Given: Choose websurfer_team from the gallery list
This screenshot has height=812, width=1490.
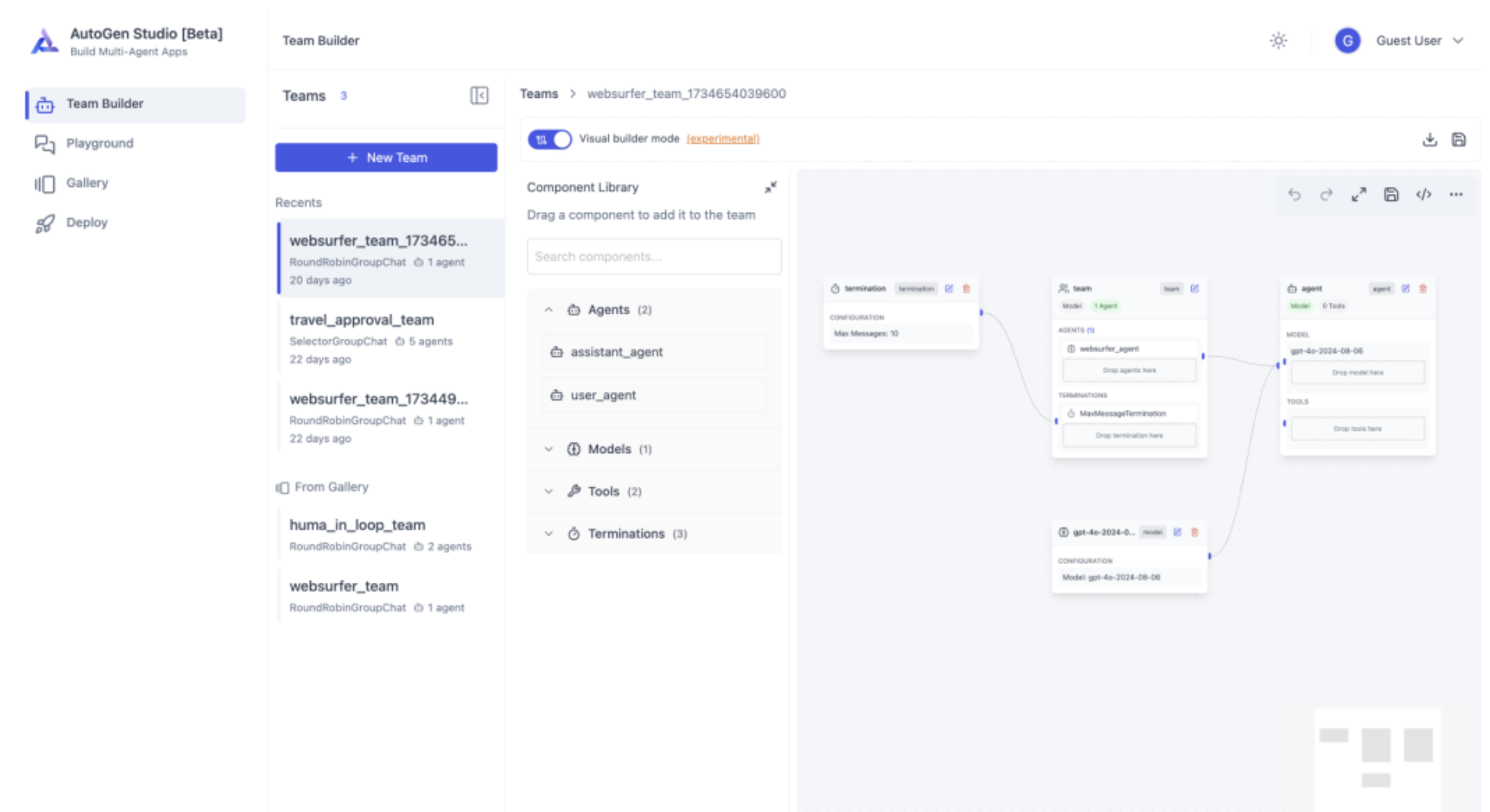Looking at the screenshot, I should pyautogui.click(x=390, y=595).
